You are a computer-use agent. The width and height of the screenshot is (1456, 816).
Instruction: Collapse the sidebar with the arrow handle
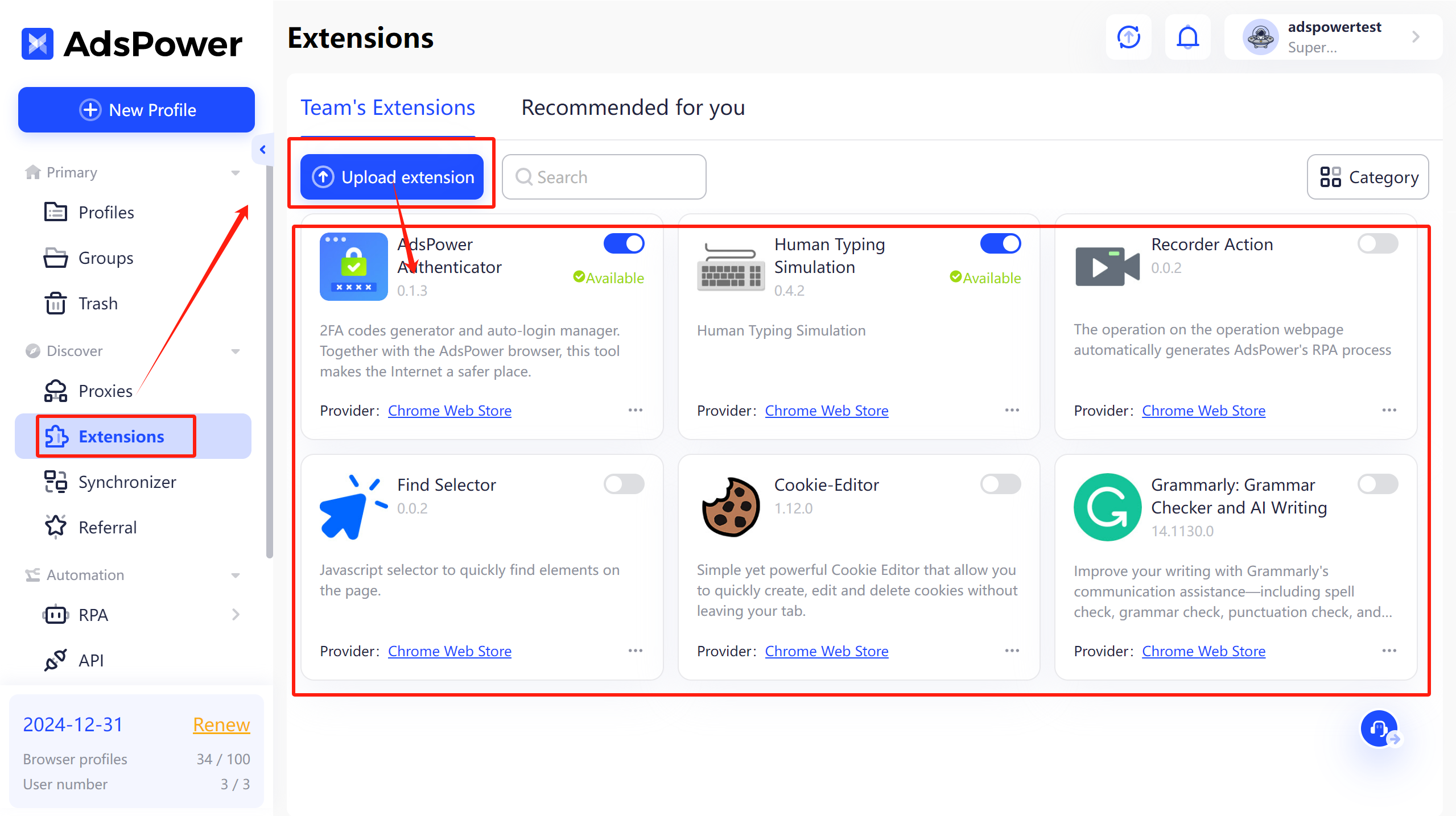pos(262,150)
